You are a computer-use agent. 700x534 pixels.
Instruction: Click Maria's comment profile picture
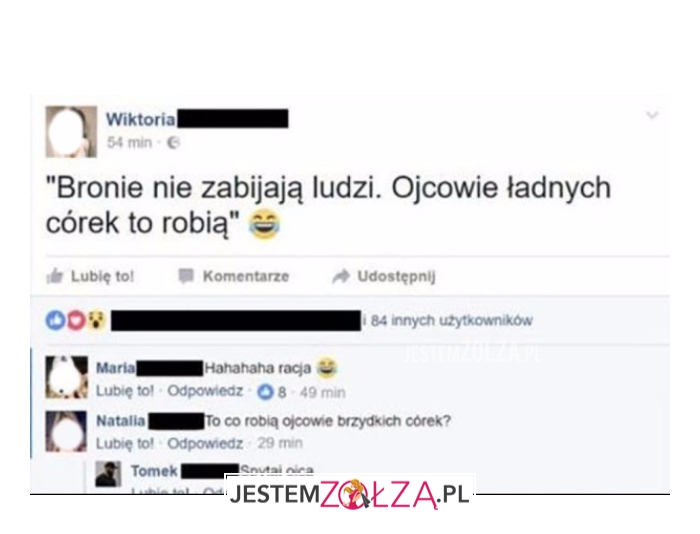coord(67,377)
